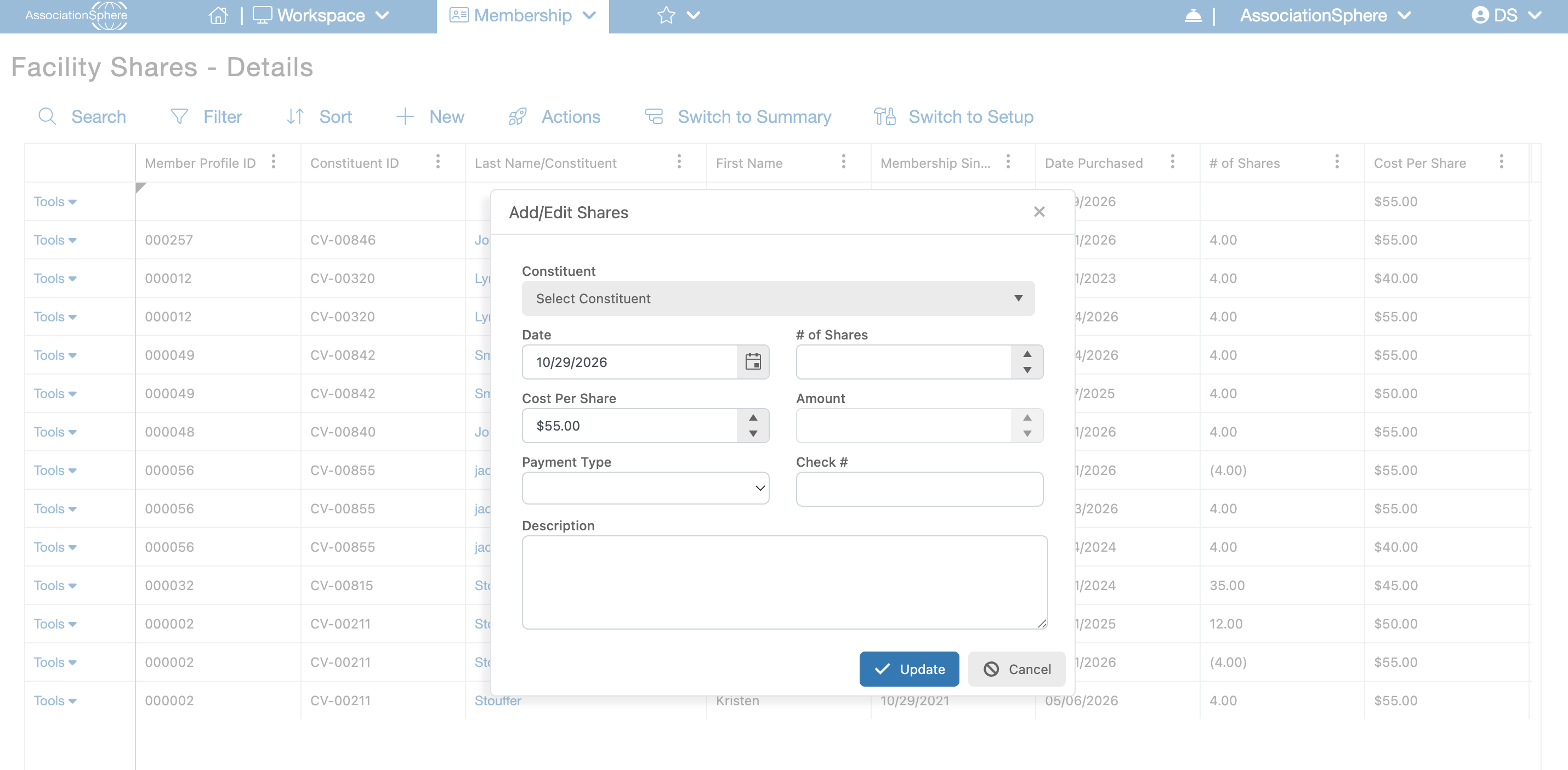Increase the number of shares
This screenshot has width=1568, height=770.
click(1027, 354)
